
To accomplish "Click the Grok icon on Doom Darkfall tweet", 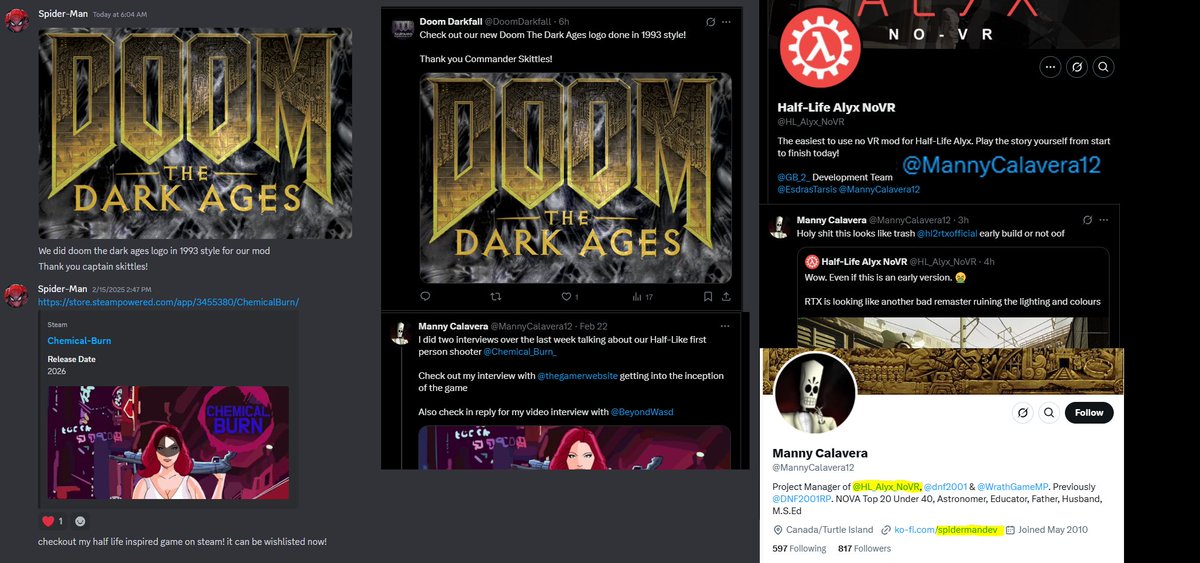I will click(711, 21).
